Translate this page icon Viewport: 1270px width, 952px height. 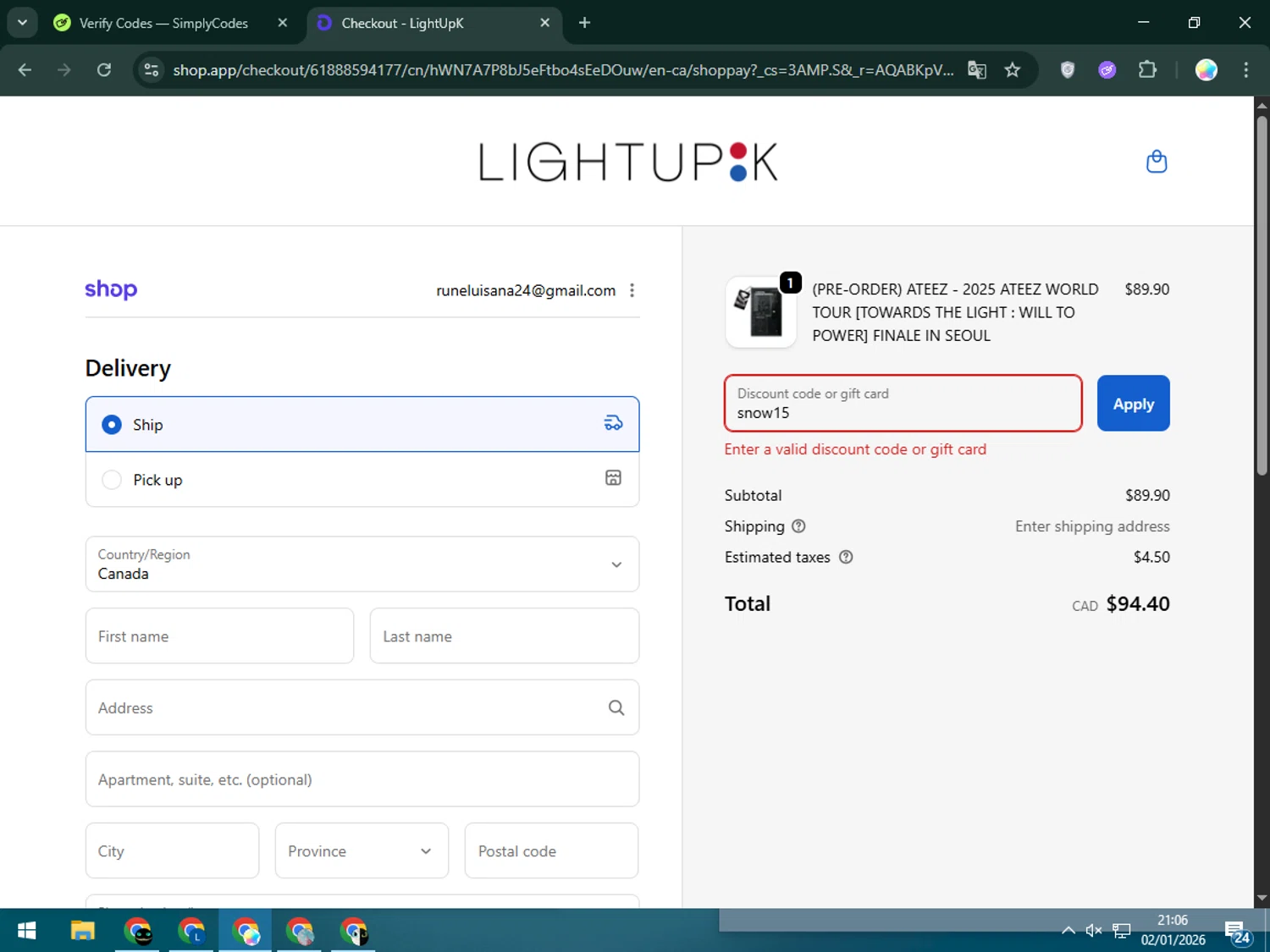point(977,70)
